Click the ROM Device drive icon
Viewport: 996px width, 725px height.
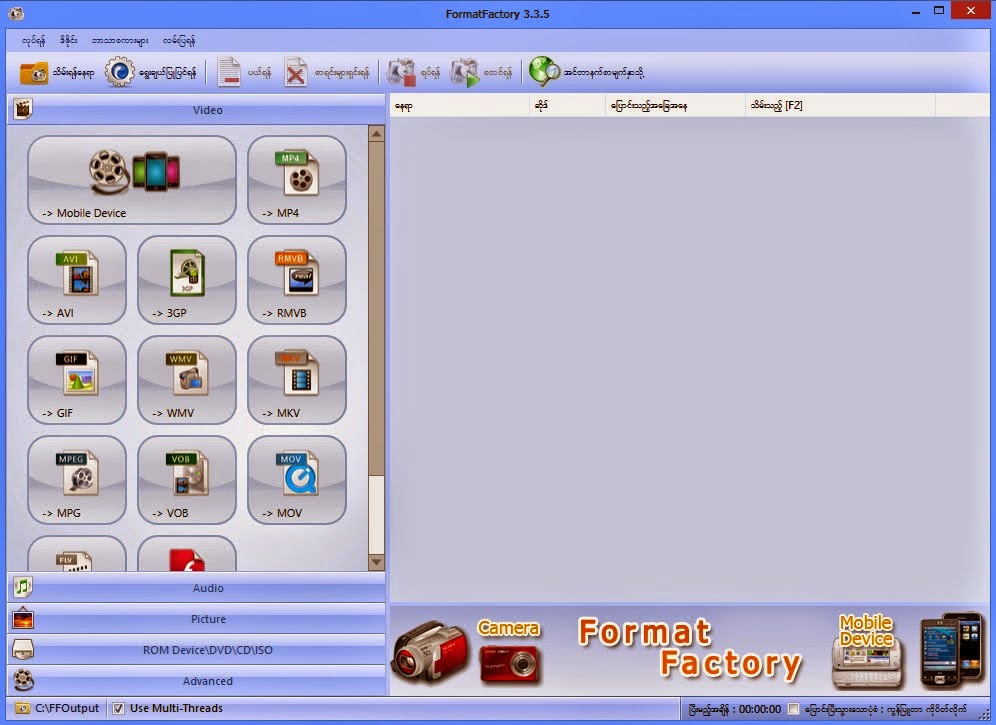point(23,649)
